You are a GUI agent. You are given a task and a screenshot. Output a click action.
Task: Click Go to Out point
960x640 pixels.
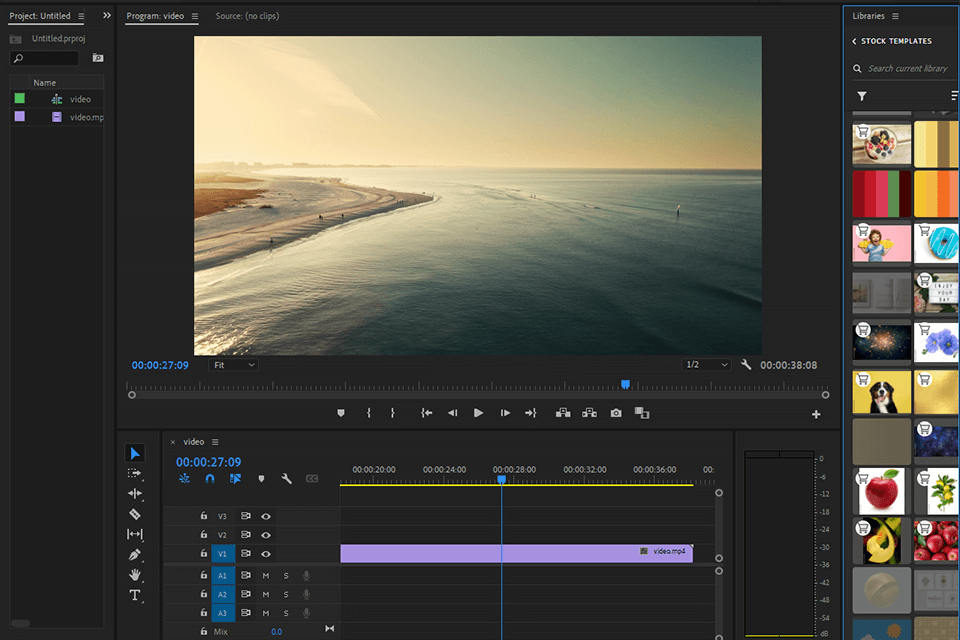point(531,413)
